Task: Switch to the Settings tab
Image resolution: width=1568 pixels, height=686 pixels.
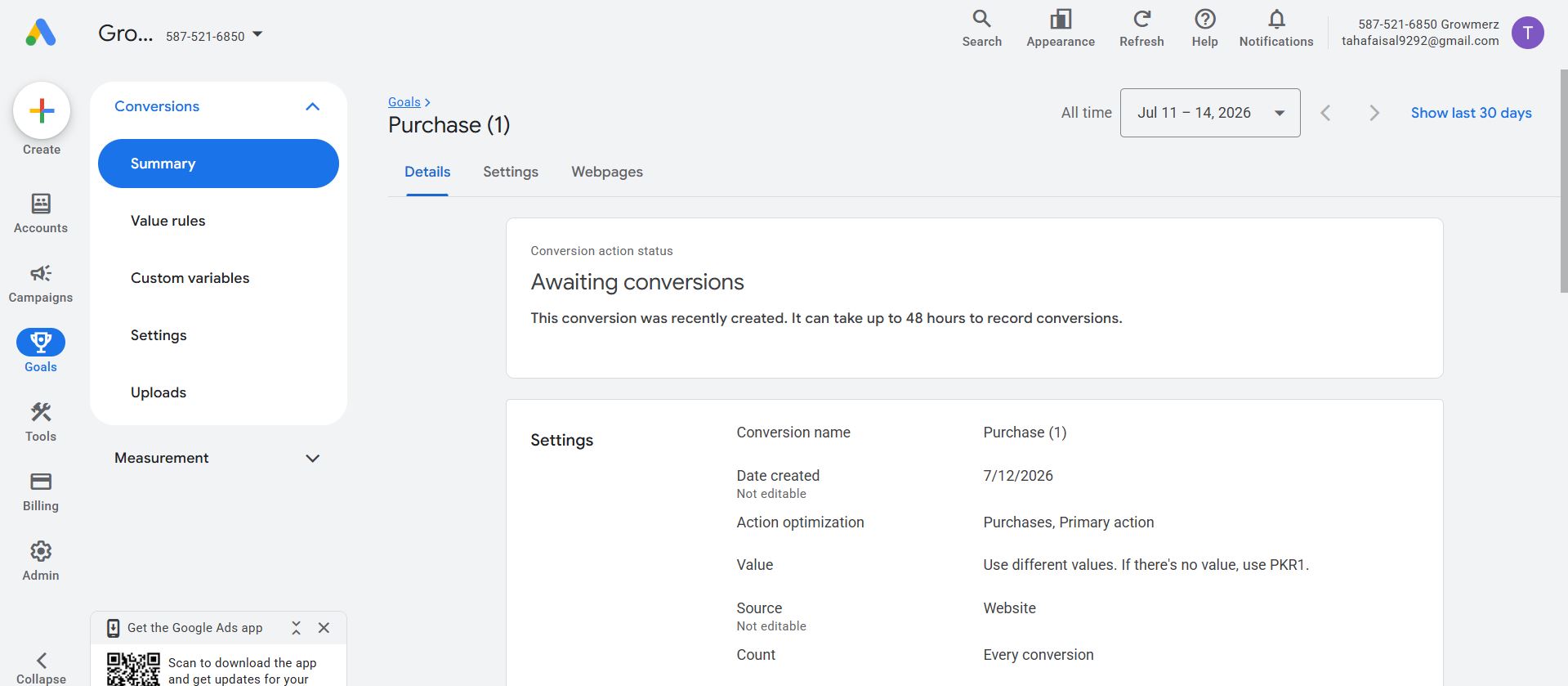Action: coord(511,172)
